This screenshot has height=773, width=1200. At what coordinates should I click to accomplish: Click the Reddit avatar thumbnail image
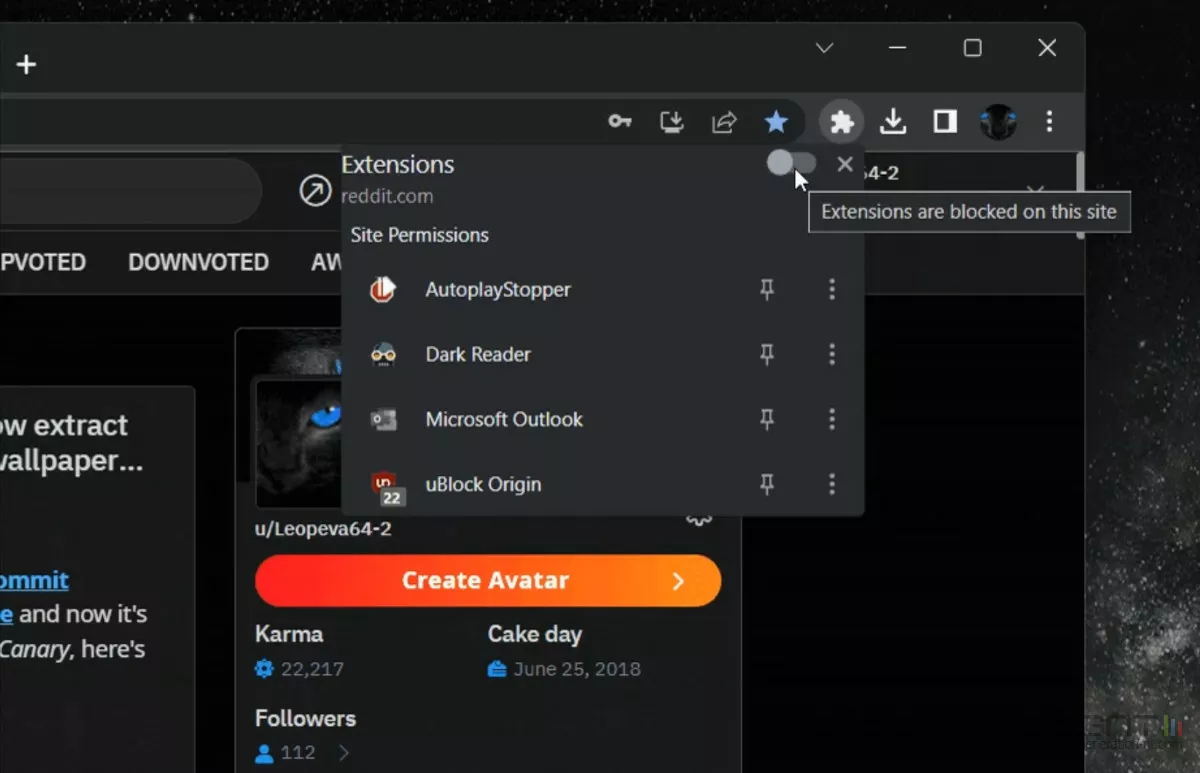click(x=298, y=443)
